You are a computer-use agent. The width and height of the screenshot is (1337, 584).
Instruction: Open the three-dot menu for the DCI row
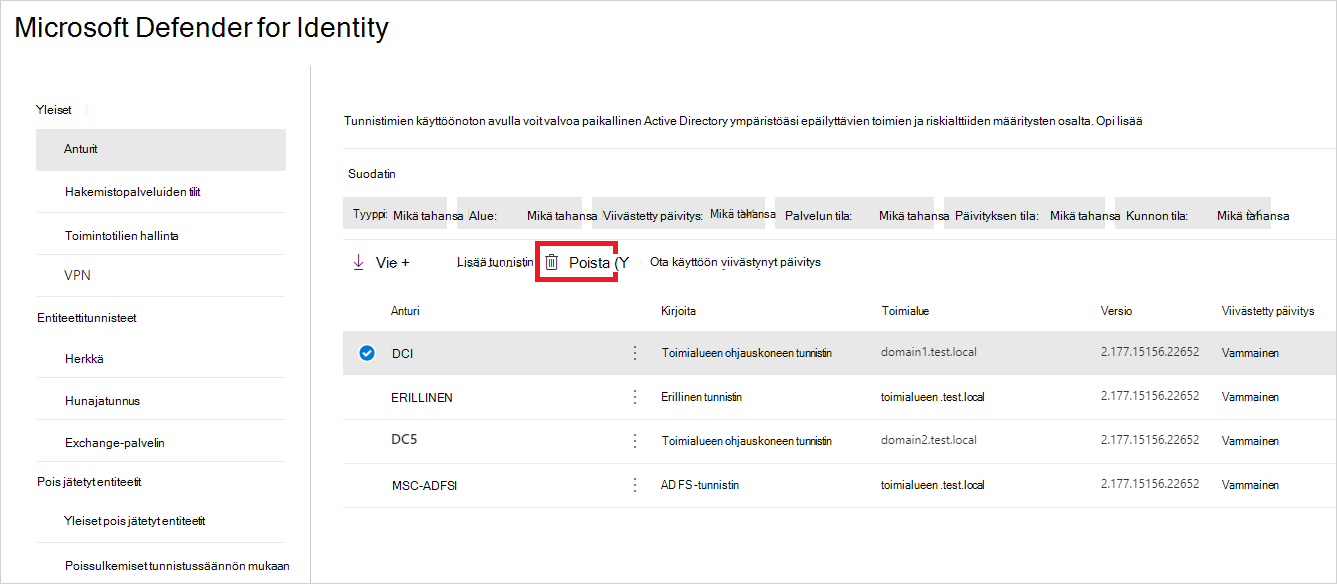[x=634, y=353]
